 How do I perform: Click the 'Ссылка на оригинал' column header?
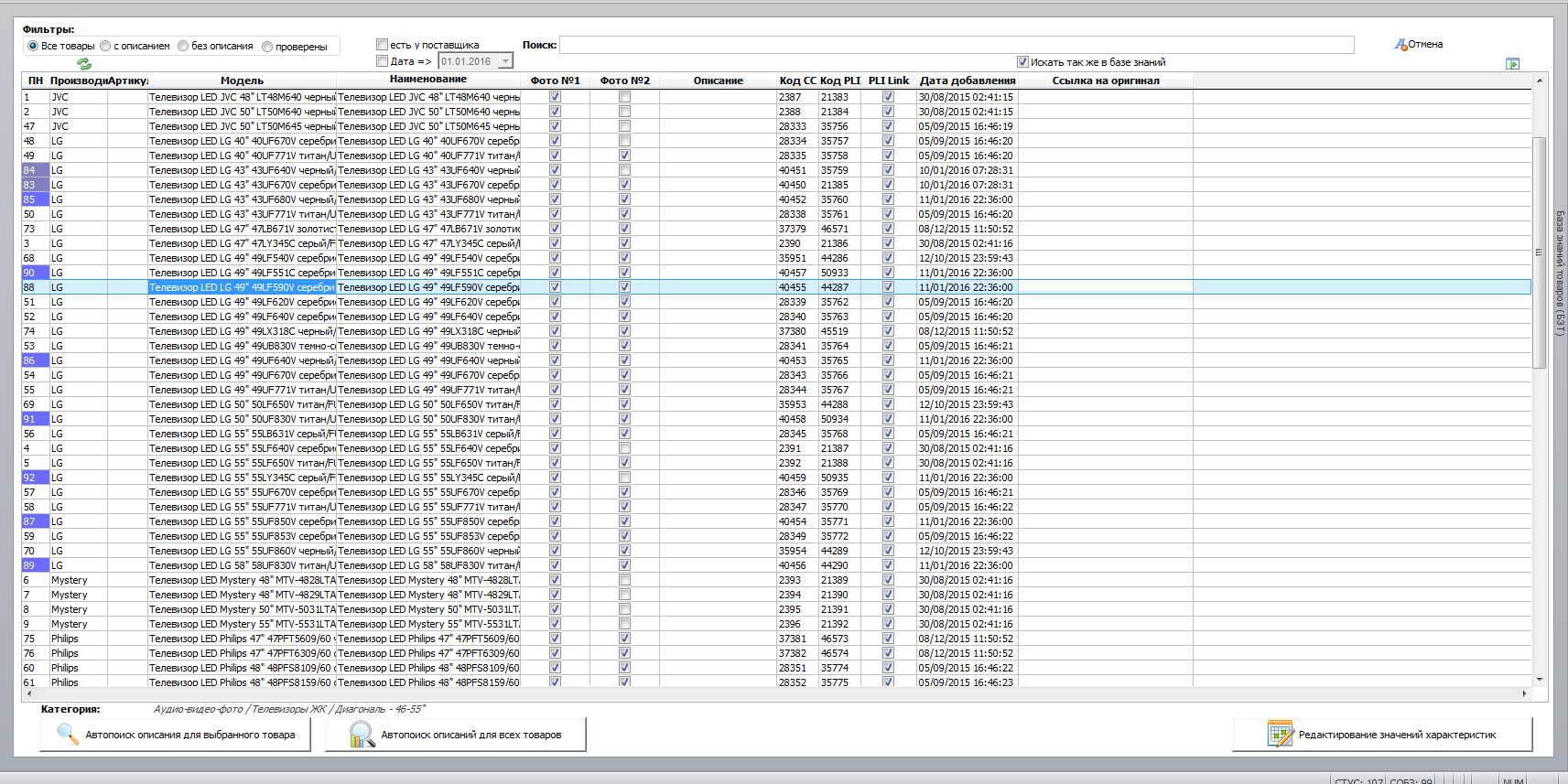click(1106, 81)
